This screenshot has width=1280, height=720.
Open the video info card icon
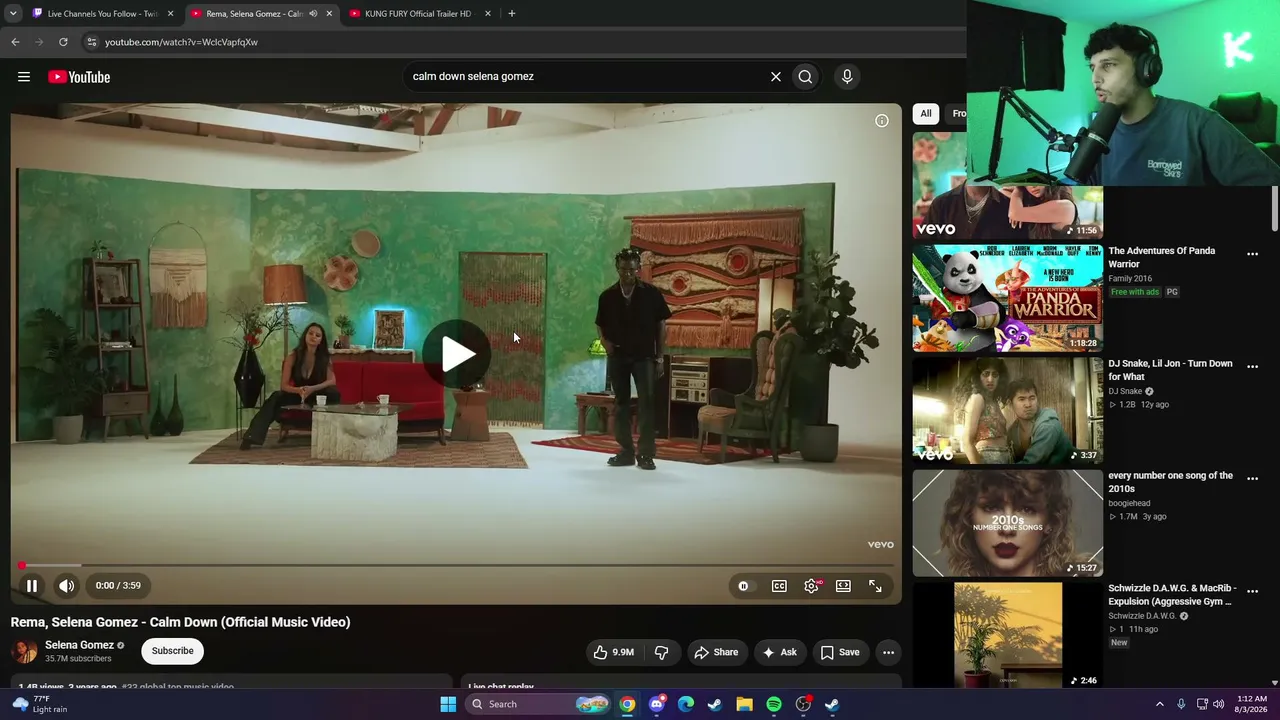[x=882, y=121]
